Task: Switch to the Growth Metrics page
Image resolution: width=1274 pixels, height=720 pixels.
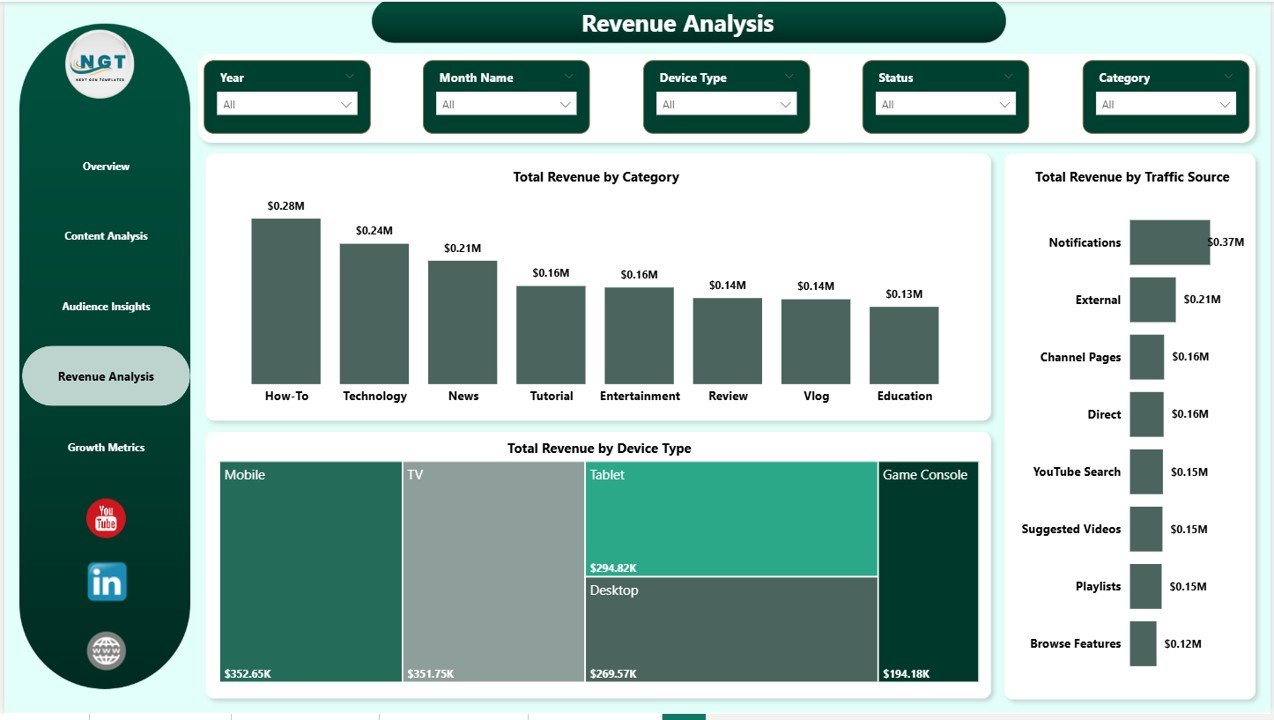Action: (105, 447)
